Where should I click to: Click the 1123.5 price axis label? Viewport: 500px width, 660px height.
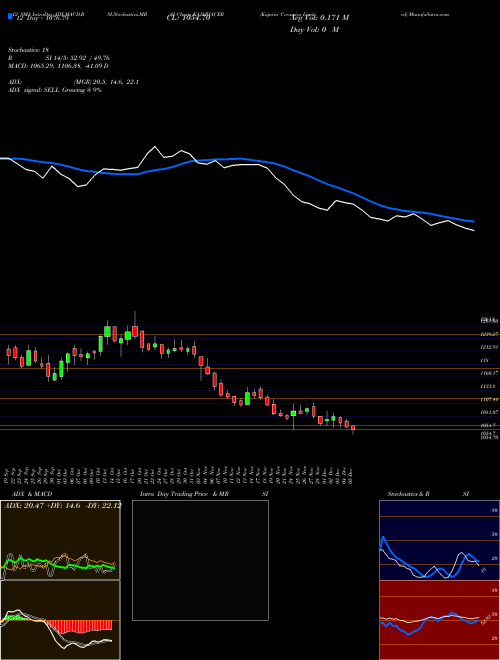[x=490, y=386]
